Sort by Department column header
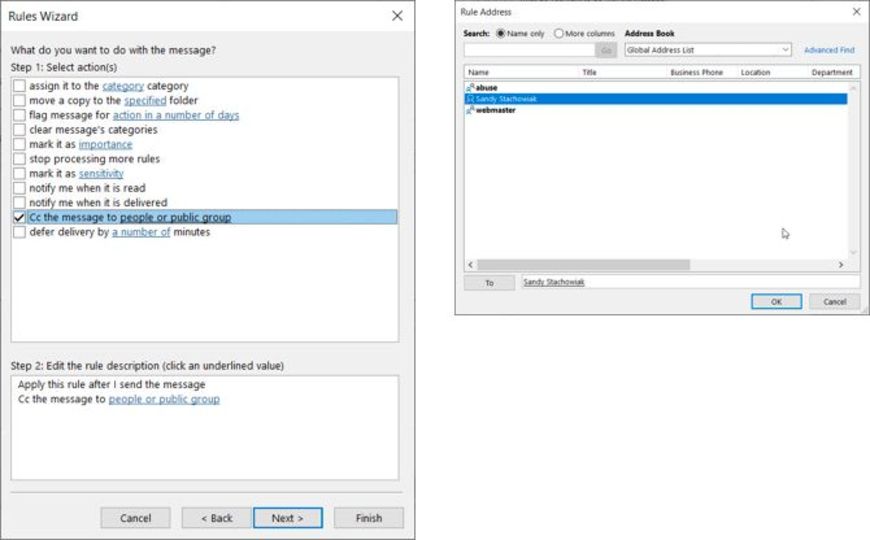Viewport: 870px width, 540px height. pyautogui.click(x=832, y=72)
